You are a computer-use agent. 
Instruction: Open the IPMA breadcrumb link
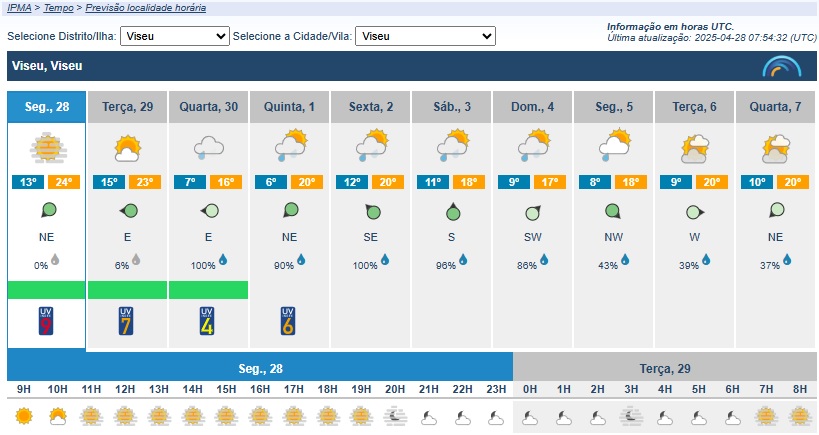[x=19, y=8]
